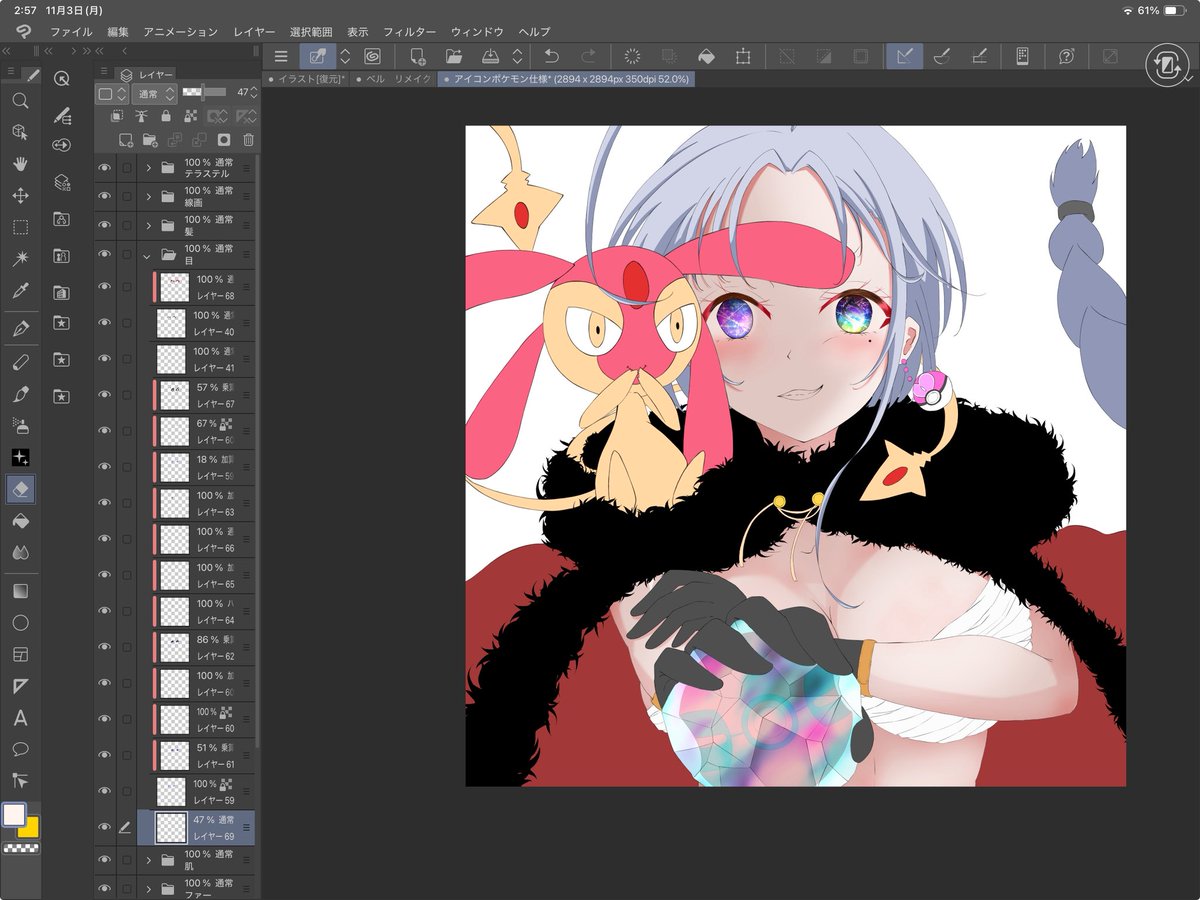The height and width of the screenshot is (900, 1200).
Task: Toggle Clip to Layer Below icon
Action: click(x=117, y=116)
